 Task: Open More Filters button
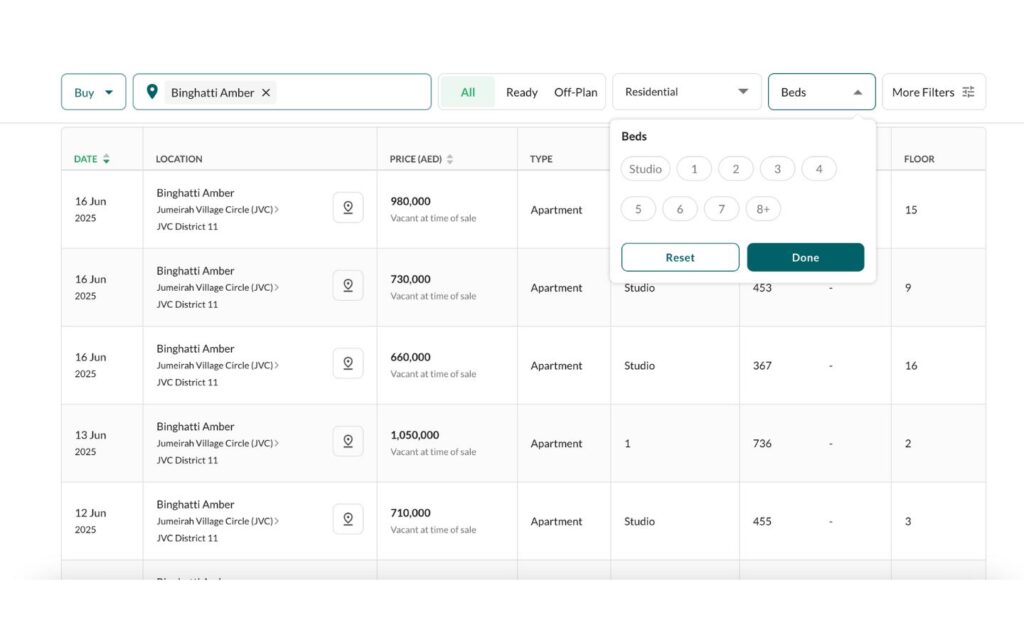[933, 92]
